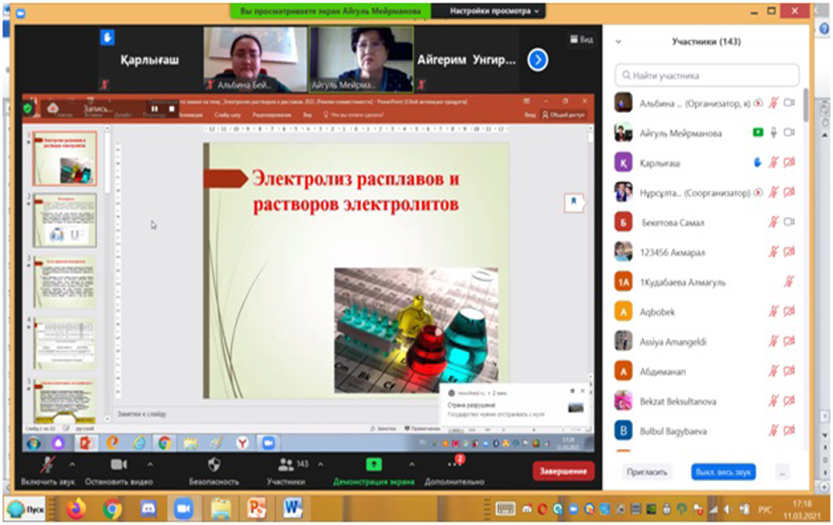Open the Безопасность shield menu
The image size is (833, 525).
(x=214, y=470)
